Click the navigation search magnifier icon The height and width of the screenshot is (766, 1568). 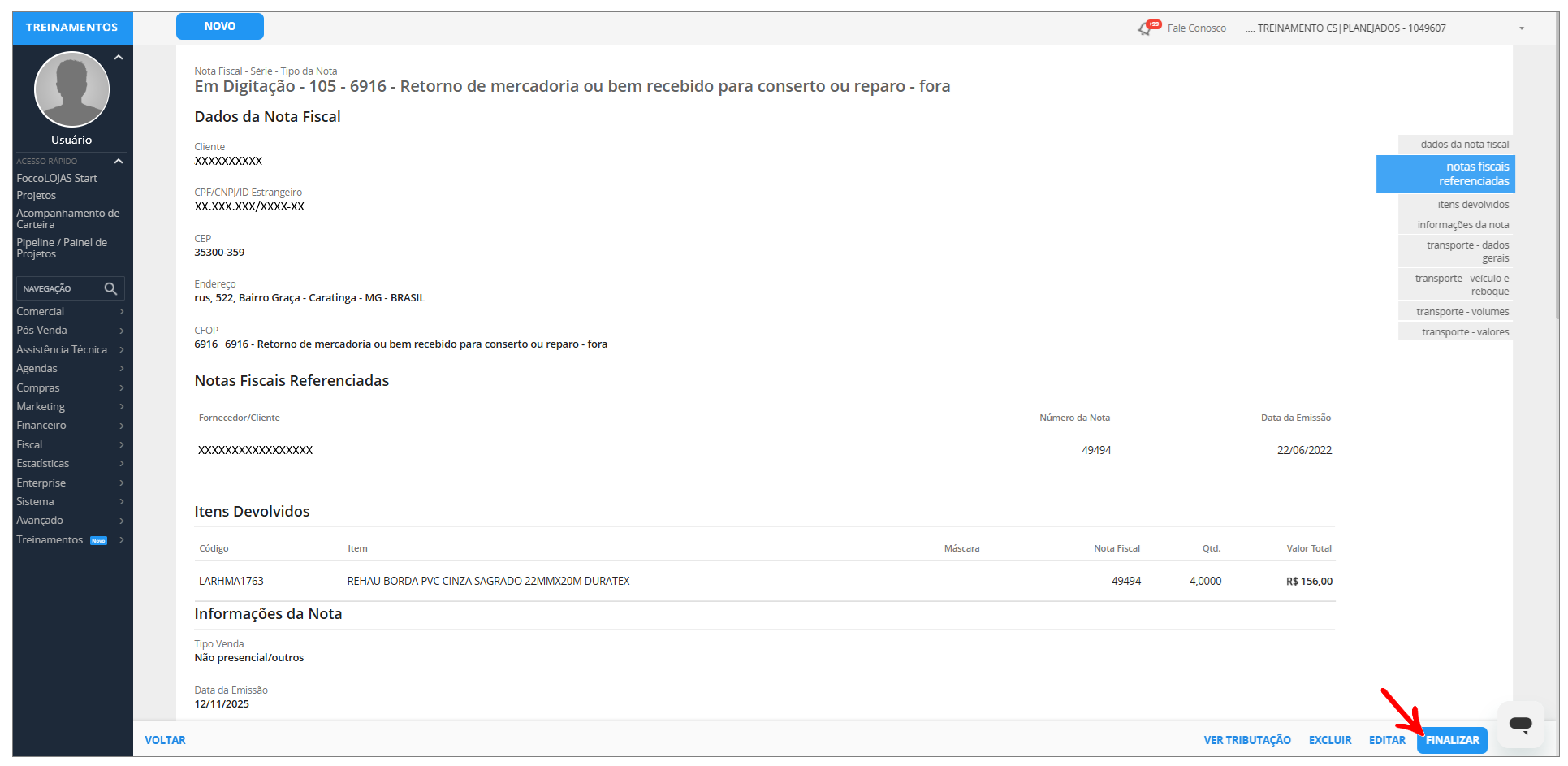coord(110,288)
